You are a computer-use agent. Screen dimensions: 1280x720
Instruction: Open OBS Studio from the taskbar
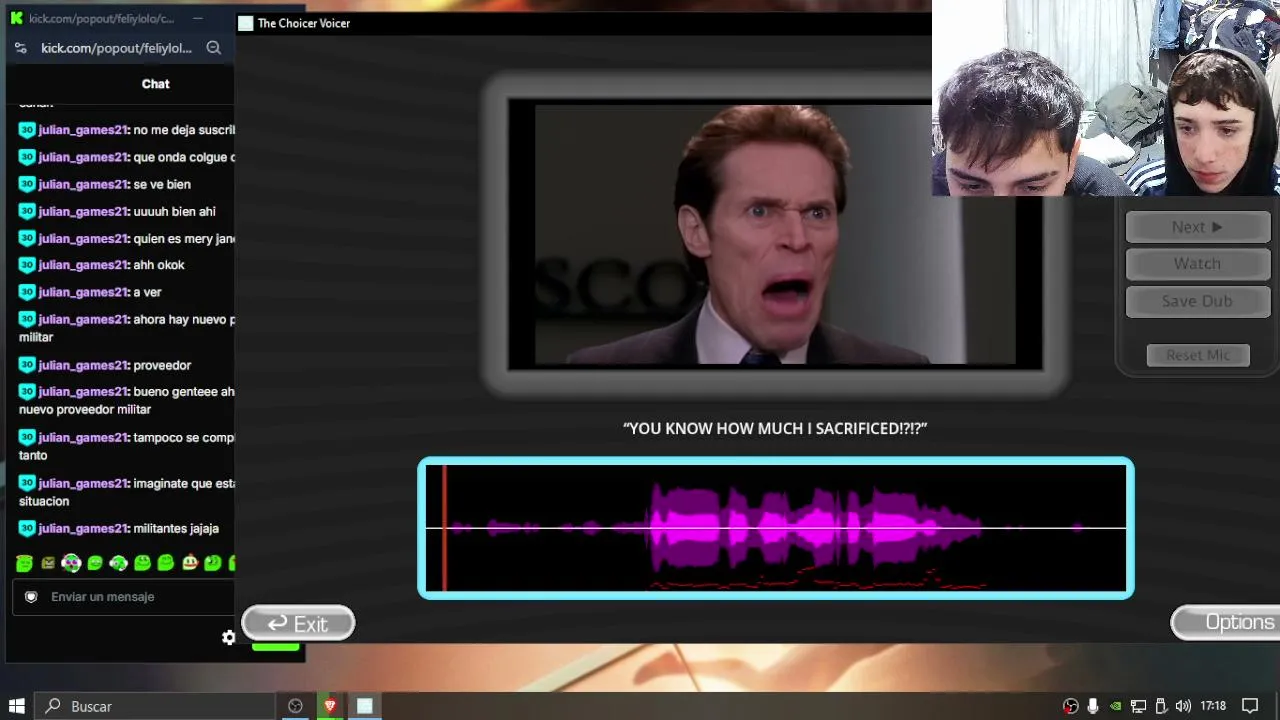[295, 706]
